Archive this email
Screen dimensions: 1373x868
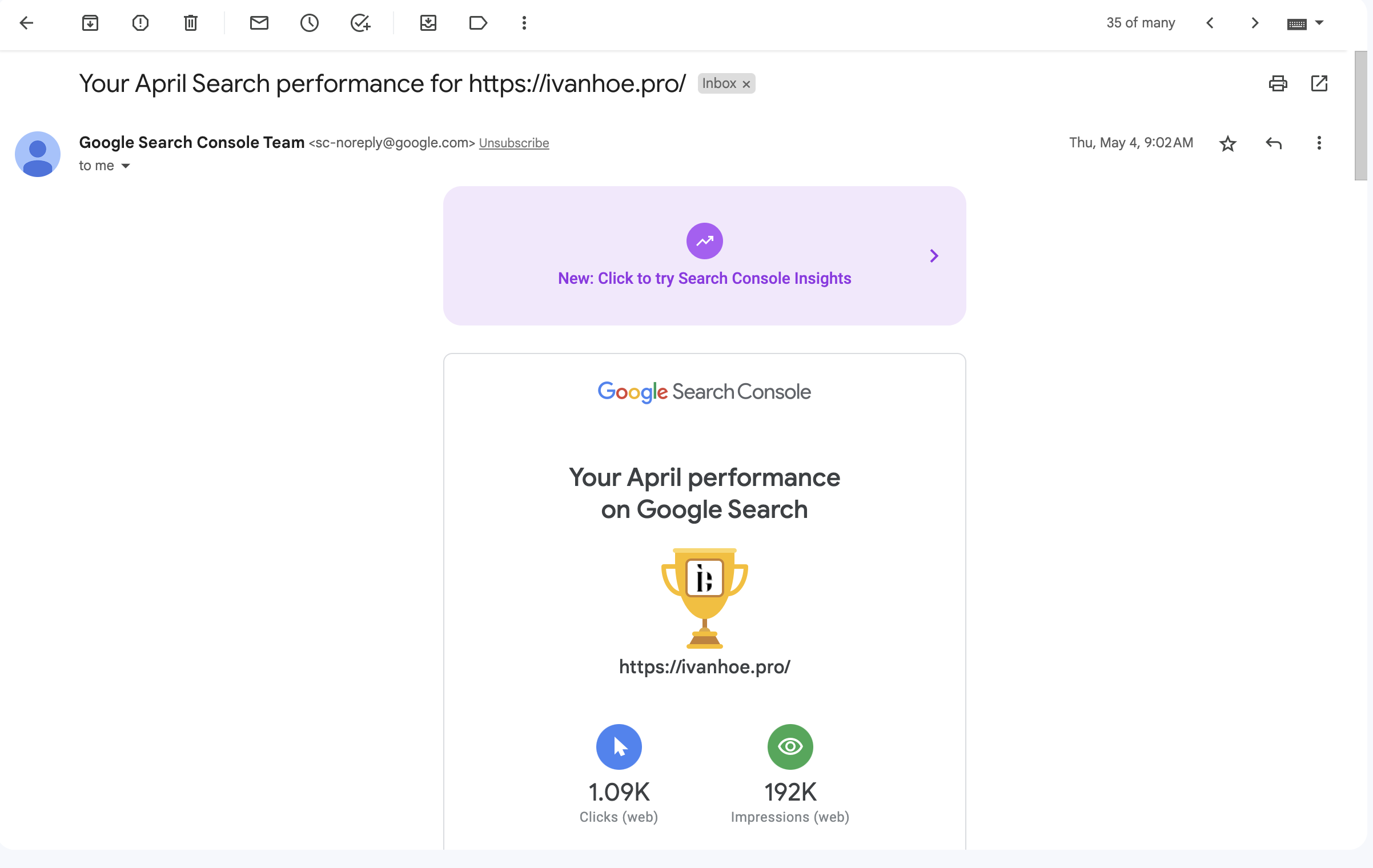point(90,23)
